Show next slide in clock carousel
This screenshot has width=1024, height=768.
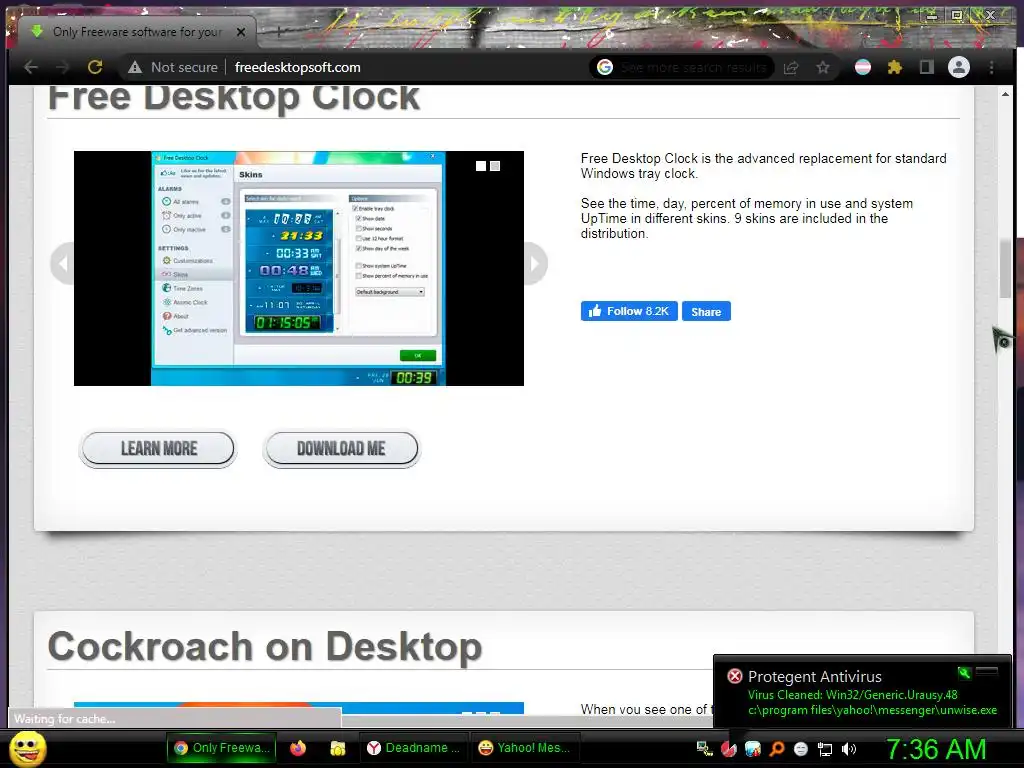pyautogui.click(x=536, y=263)
